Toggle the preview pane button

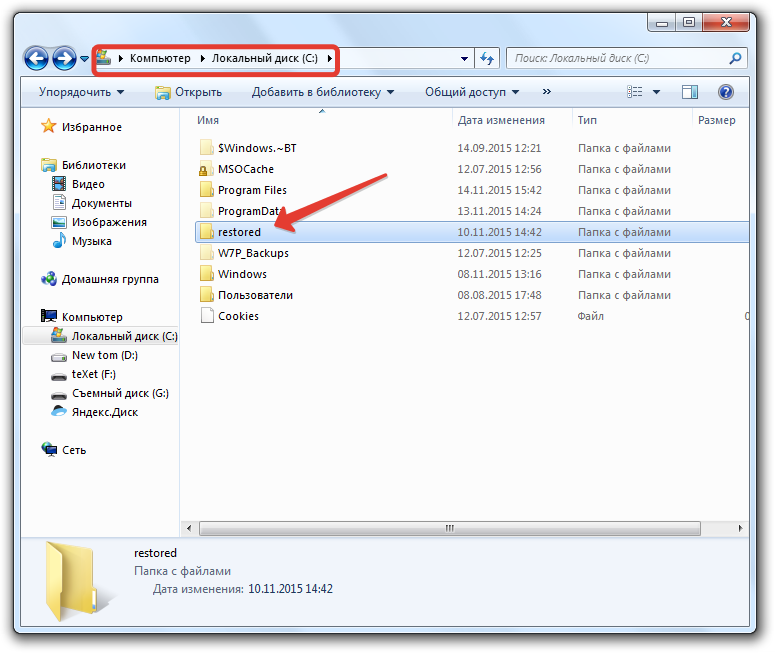689,92
